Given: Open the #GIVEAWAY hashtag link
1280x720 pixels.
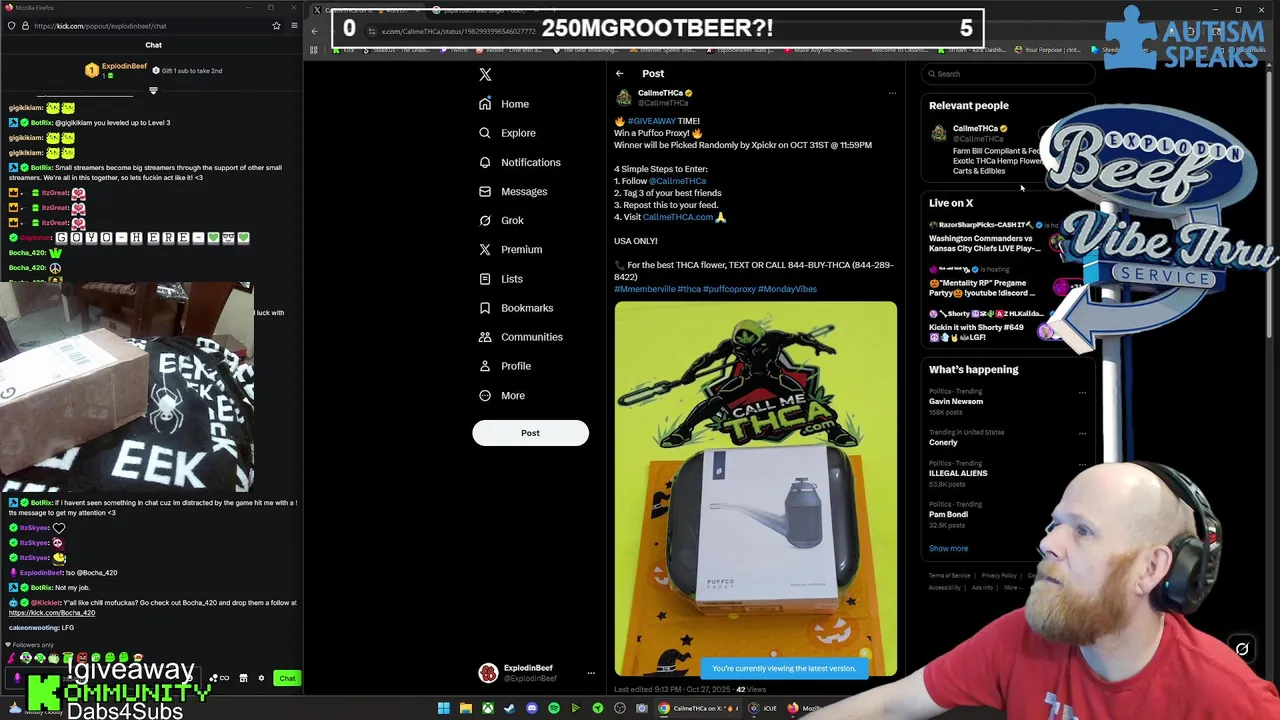Looking at the screenshot, I should 651,121.
